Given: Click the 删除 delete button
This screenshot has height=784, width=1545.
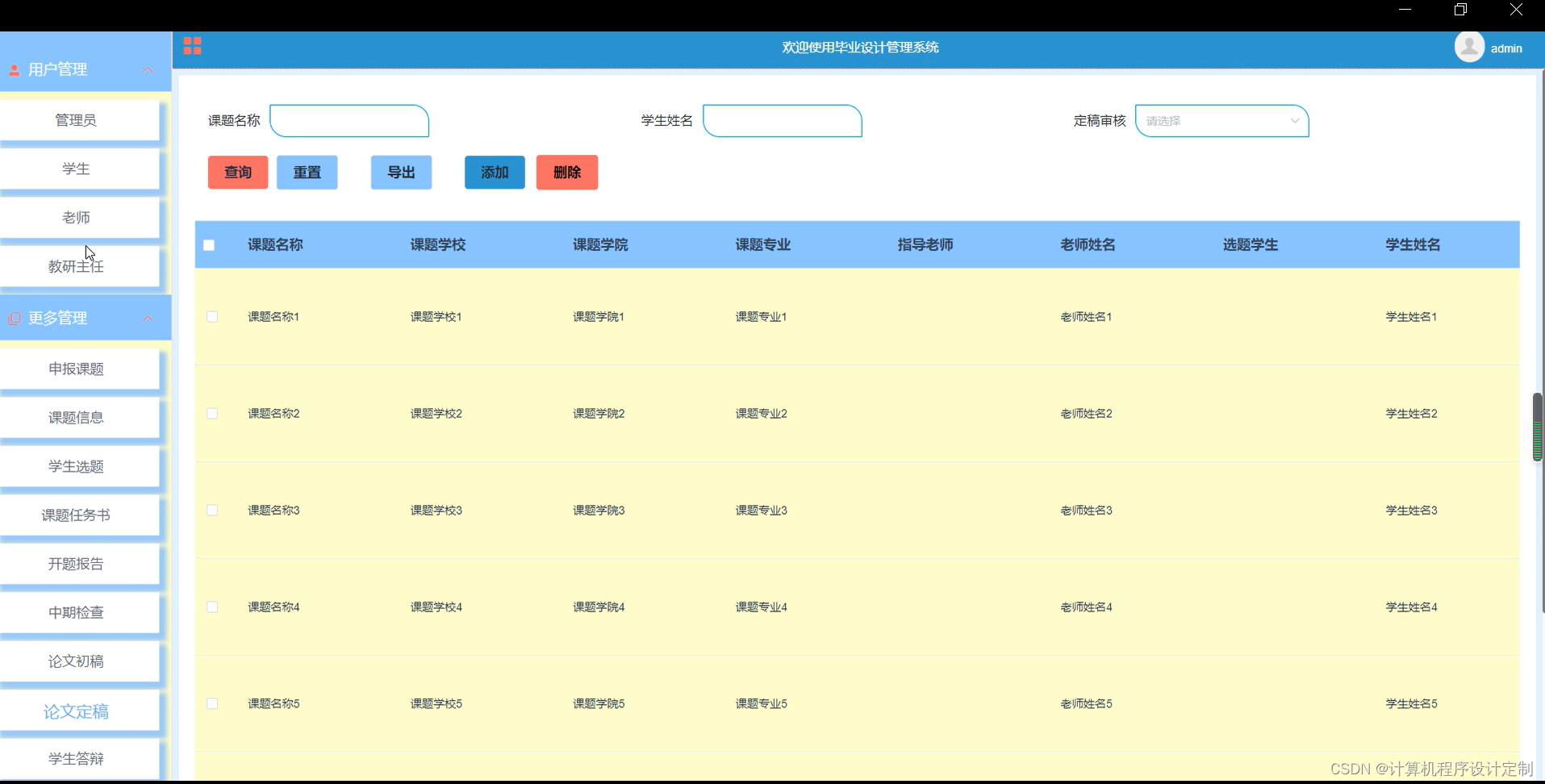Looking at the screenshot, I should tap(567, 173).
